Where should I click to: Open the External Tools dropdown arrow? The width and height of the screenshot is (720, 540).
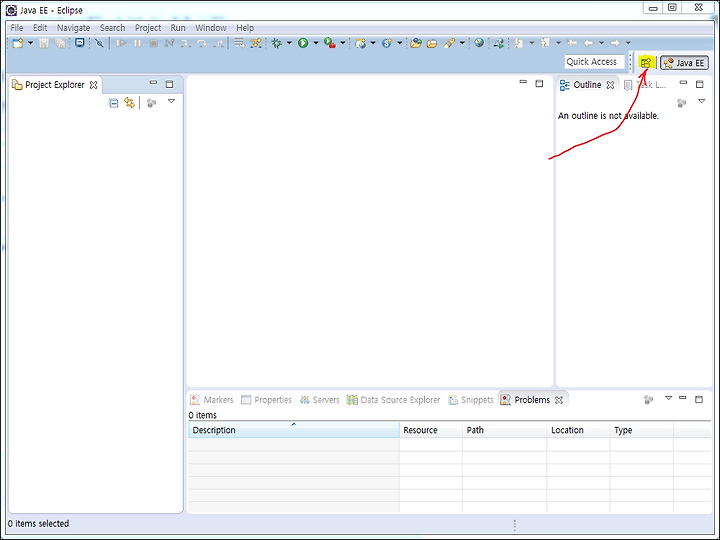tap(343, 43)
